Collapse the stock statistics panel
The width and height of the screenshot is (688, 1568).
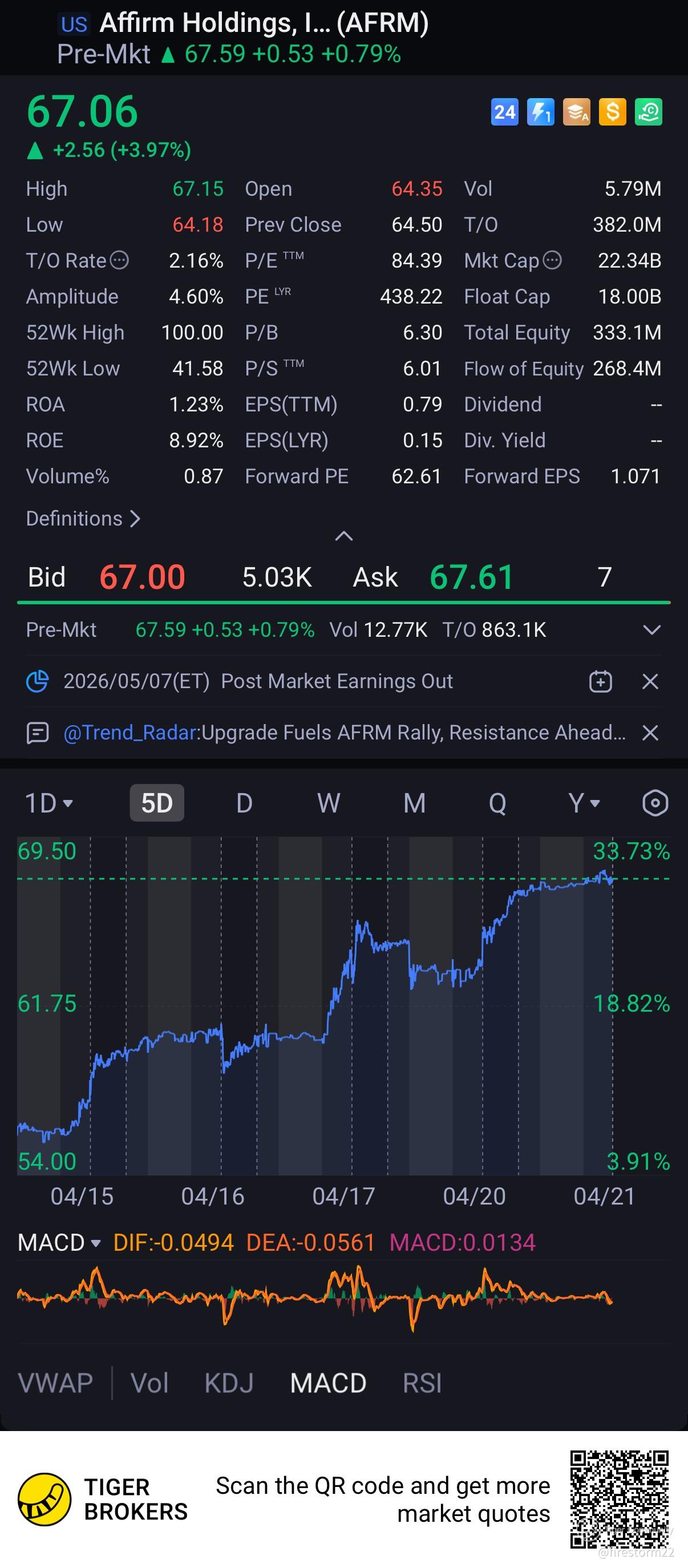tap(343, 536)
